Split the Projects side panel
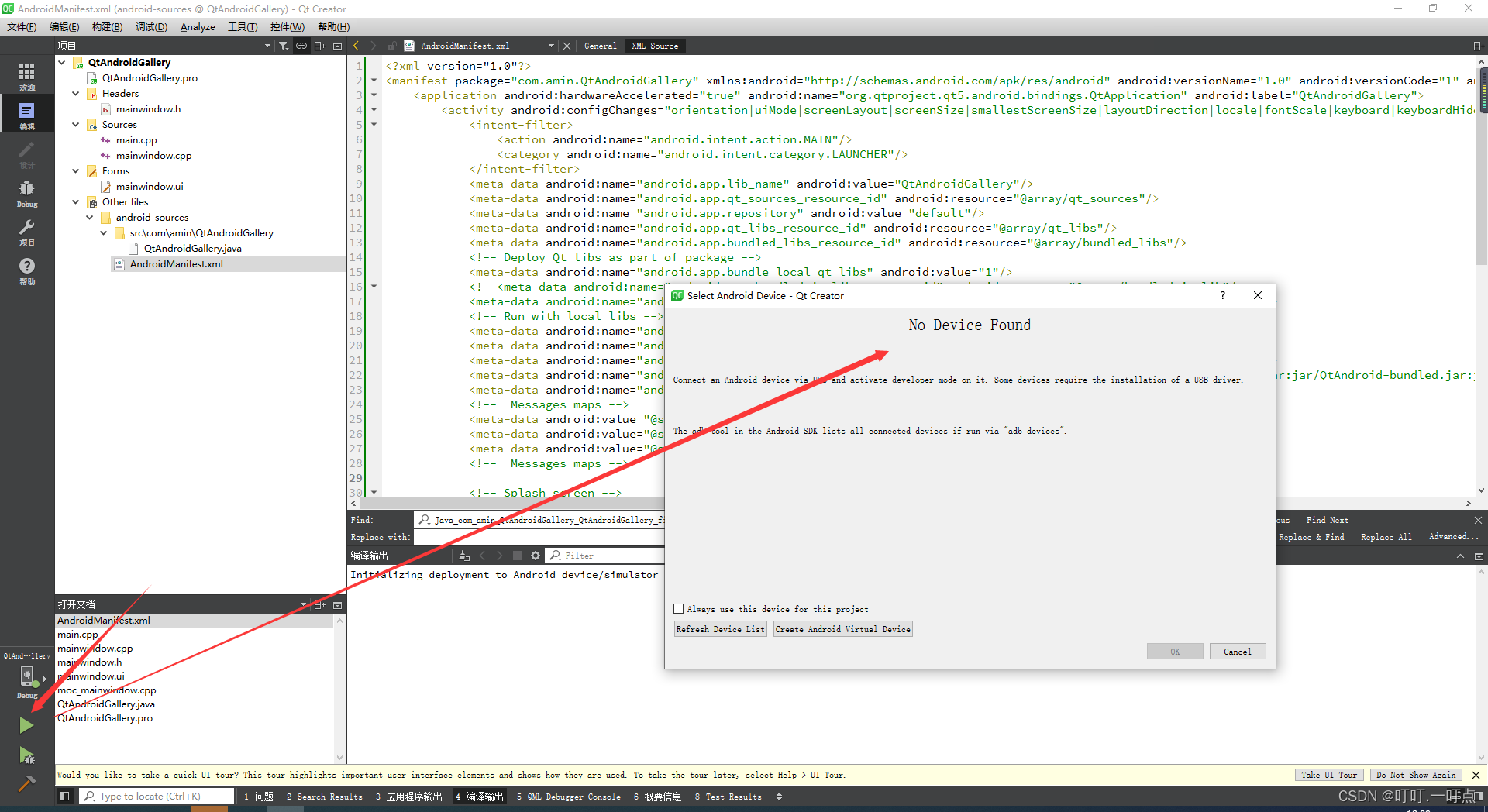This screenshot has width=1488, height=812. pyautogui.click(x=319, y=46)
